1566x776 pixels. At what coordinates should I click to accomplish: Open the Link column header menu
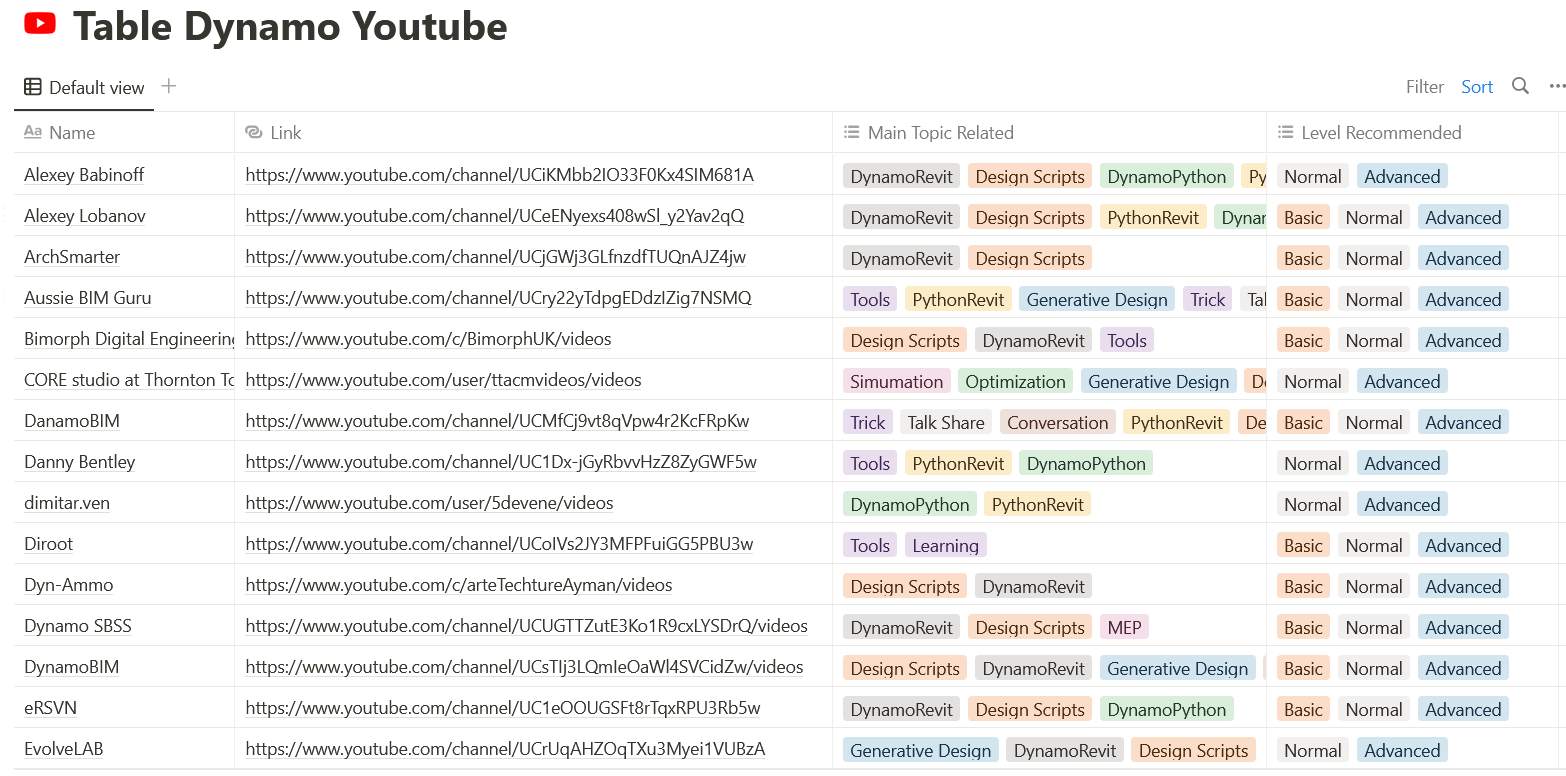(x=285, y=132)
